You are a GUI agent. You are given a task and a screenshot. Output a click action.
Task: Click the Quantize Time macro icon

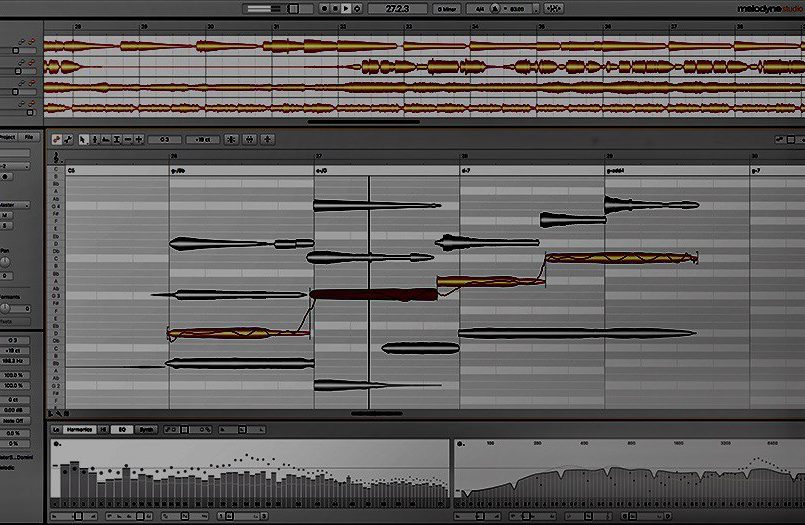pos(250,139)
